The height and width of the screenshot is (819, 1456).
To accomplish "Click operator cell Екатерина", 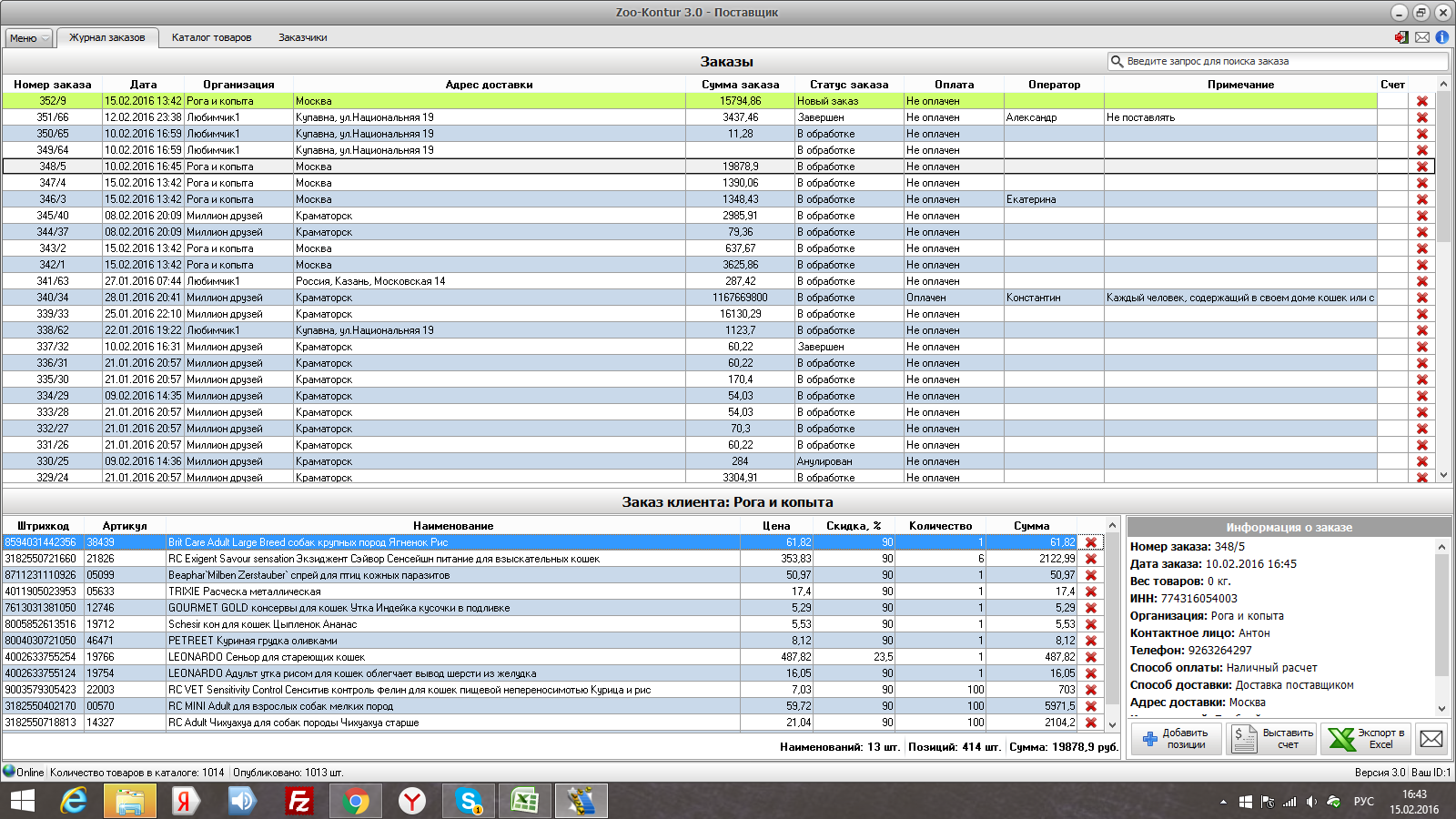I will coord(1054,199).
